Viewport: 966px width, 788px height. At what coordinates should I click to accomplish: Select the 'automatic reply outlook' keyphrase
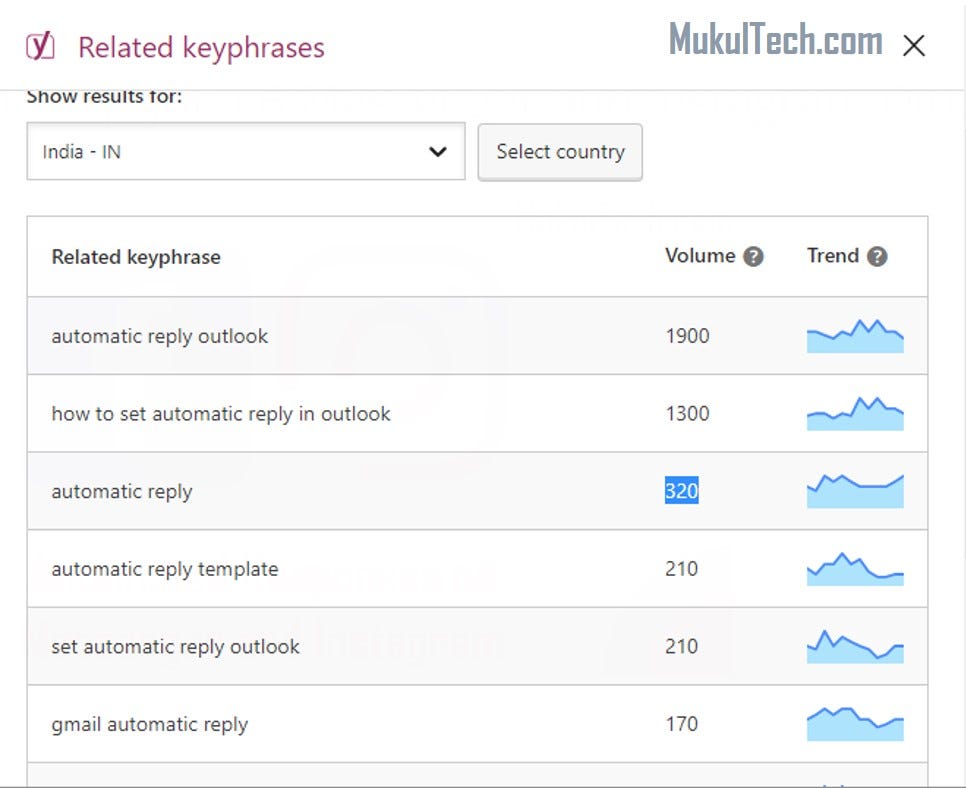click(x=160, y=336)
